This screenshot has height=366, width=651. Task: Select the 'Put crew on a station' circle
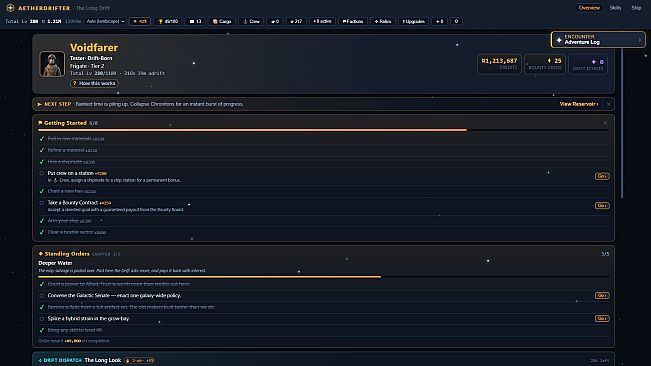tap(42, 173)
